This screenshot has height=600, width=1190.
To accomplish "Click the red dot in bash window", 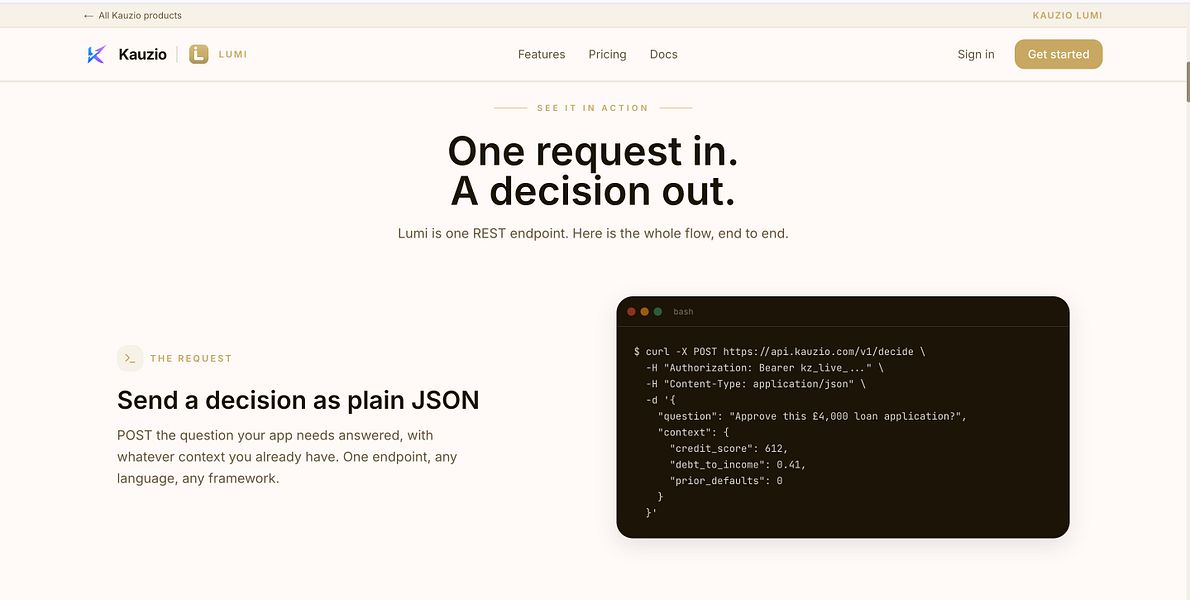I will coord(631,312).
